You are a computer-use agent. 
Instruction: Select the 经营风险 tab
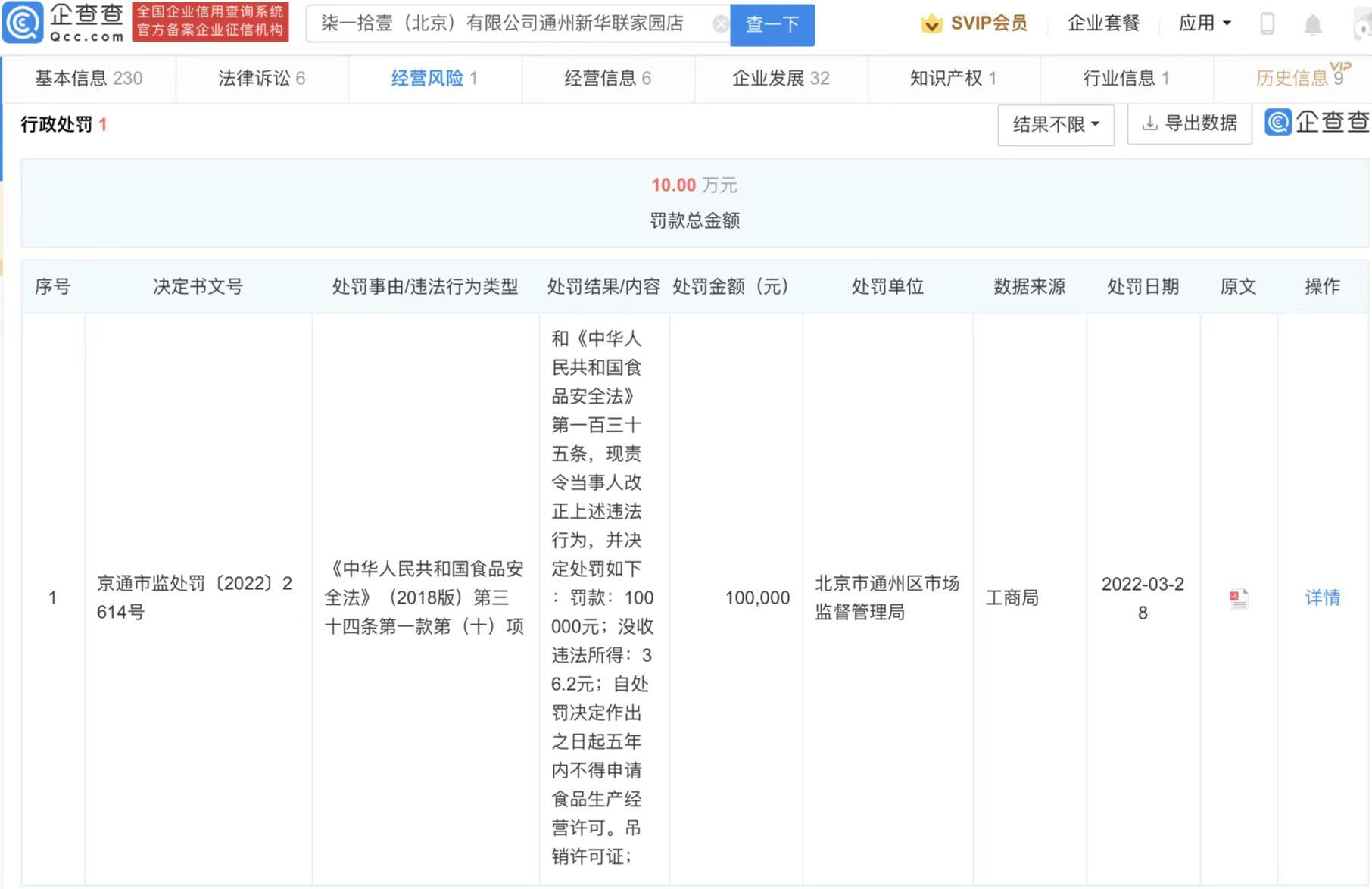(434, 78)
